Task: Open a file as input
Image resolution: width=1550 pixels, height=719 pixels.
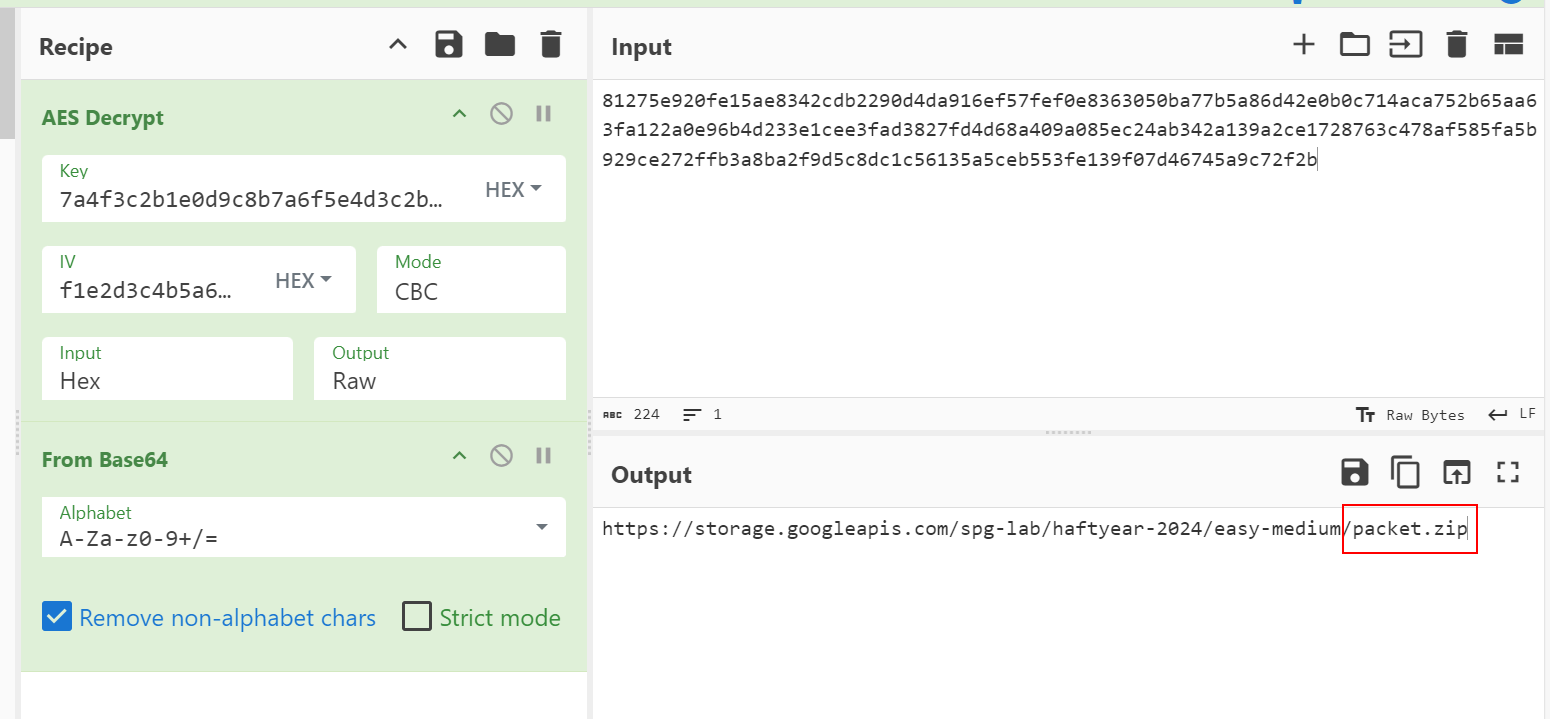Action: tap(1405, 45)
